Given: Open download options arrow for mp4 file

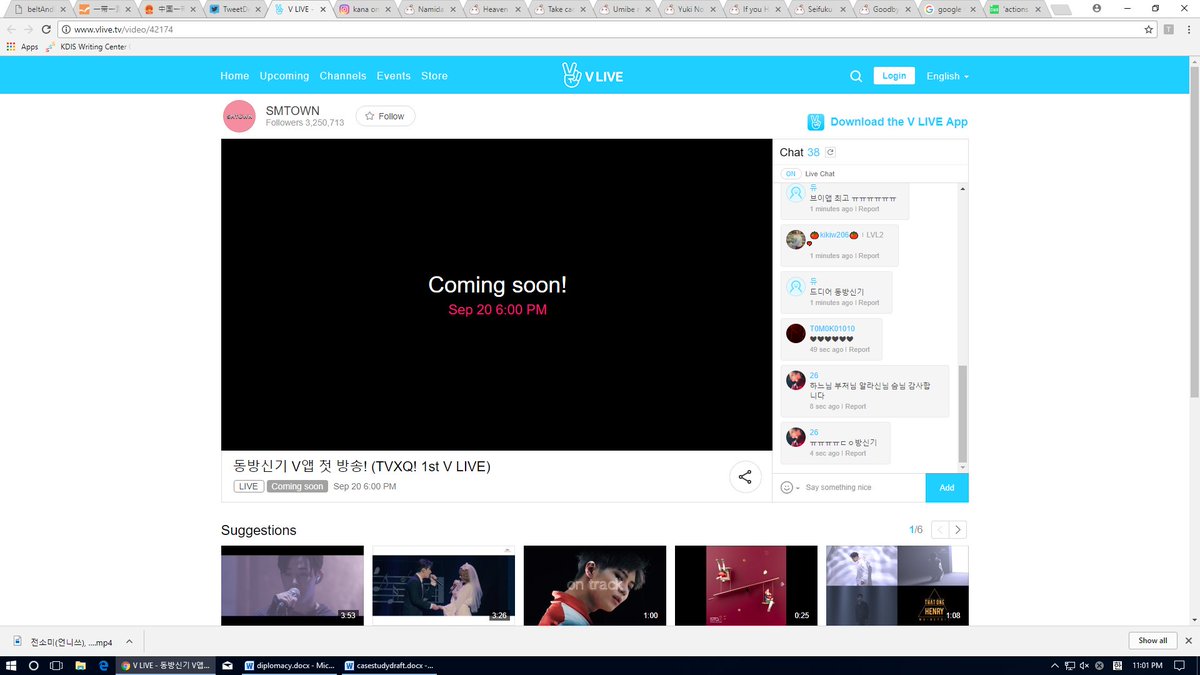Looking at the screenshot, I should coord(129,642).
